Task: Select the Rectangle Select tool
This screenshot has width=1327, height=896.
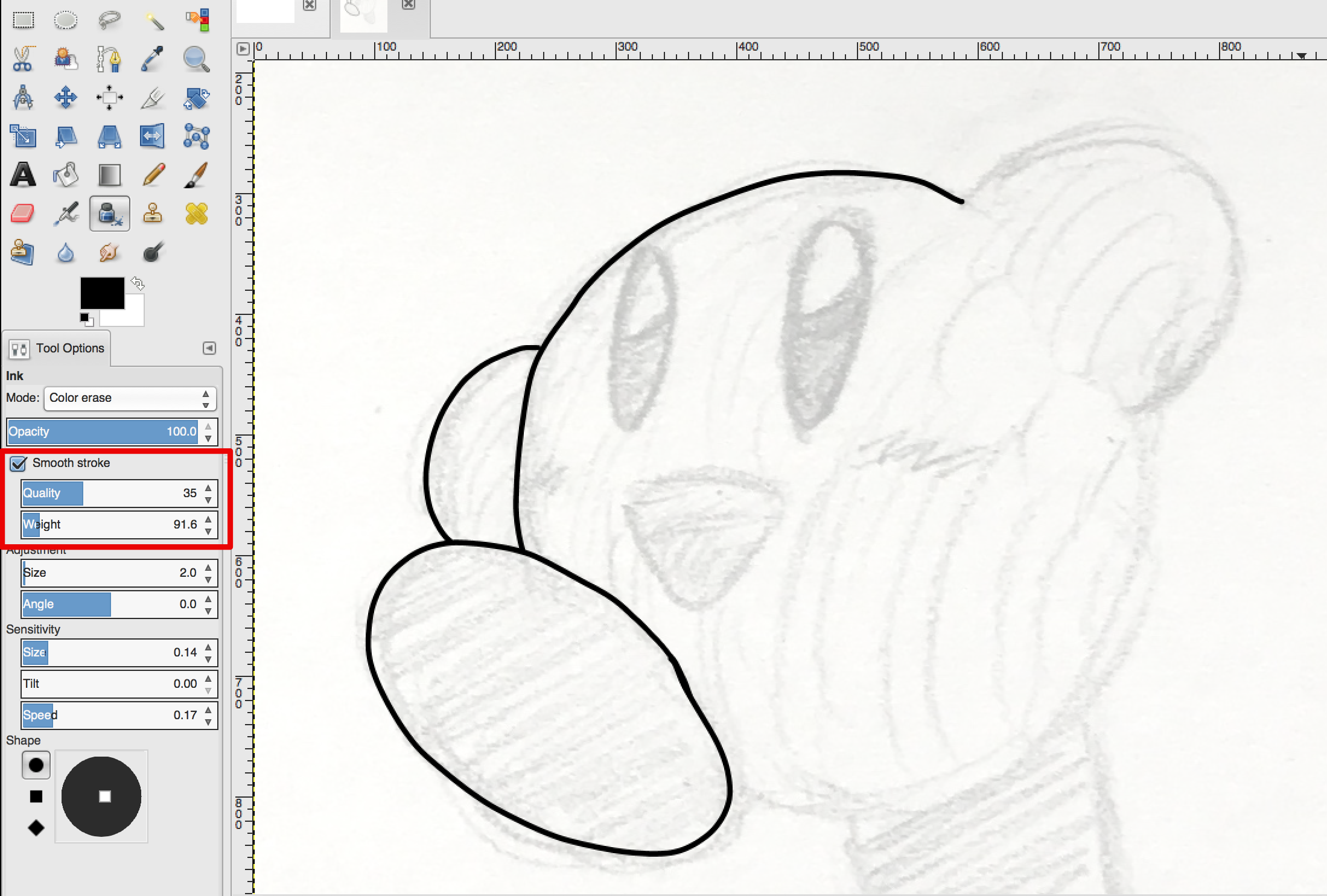Action: (x=24, y=20)
